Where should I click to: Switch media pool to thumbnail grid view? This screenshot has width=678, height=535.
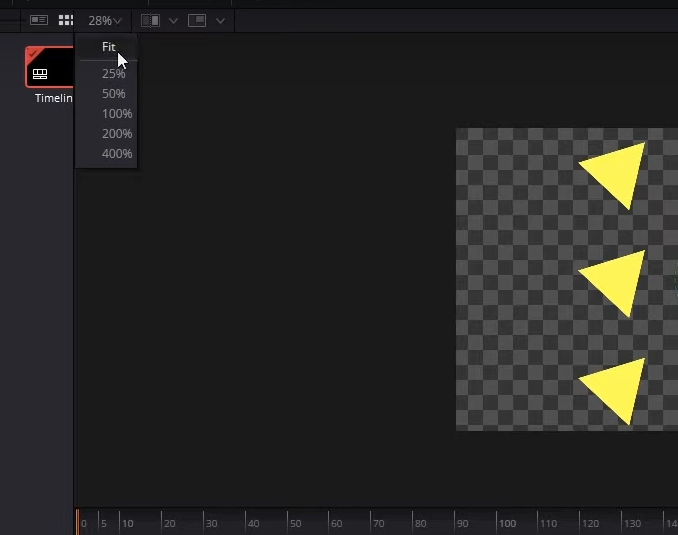coord(66,20)
